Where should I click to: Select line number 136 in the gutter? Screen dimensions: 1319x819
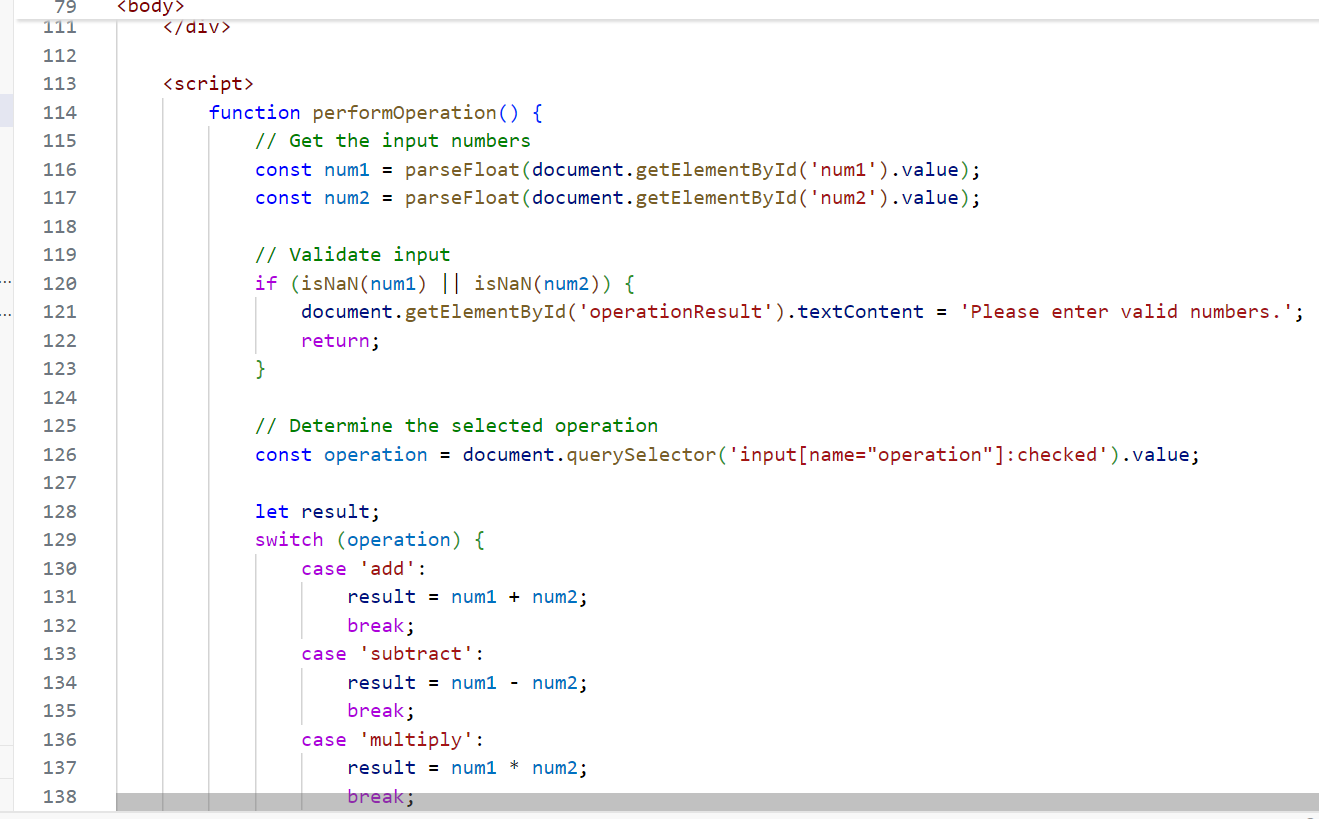click(x=60, y=739)
